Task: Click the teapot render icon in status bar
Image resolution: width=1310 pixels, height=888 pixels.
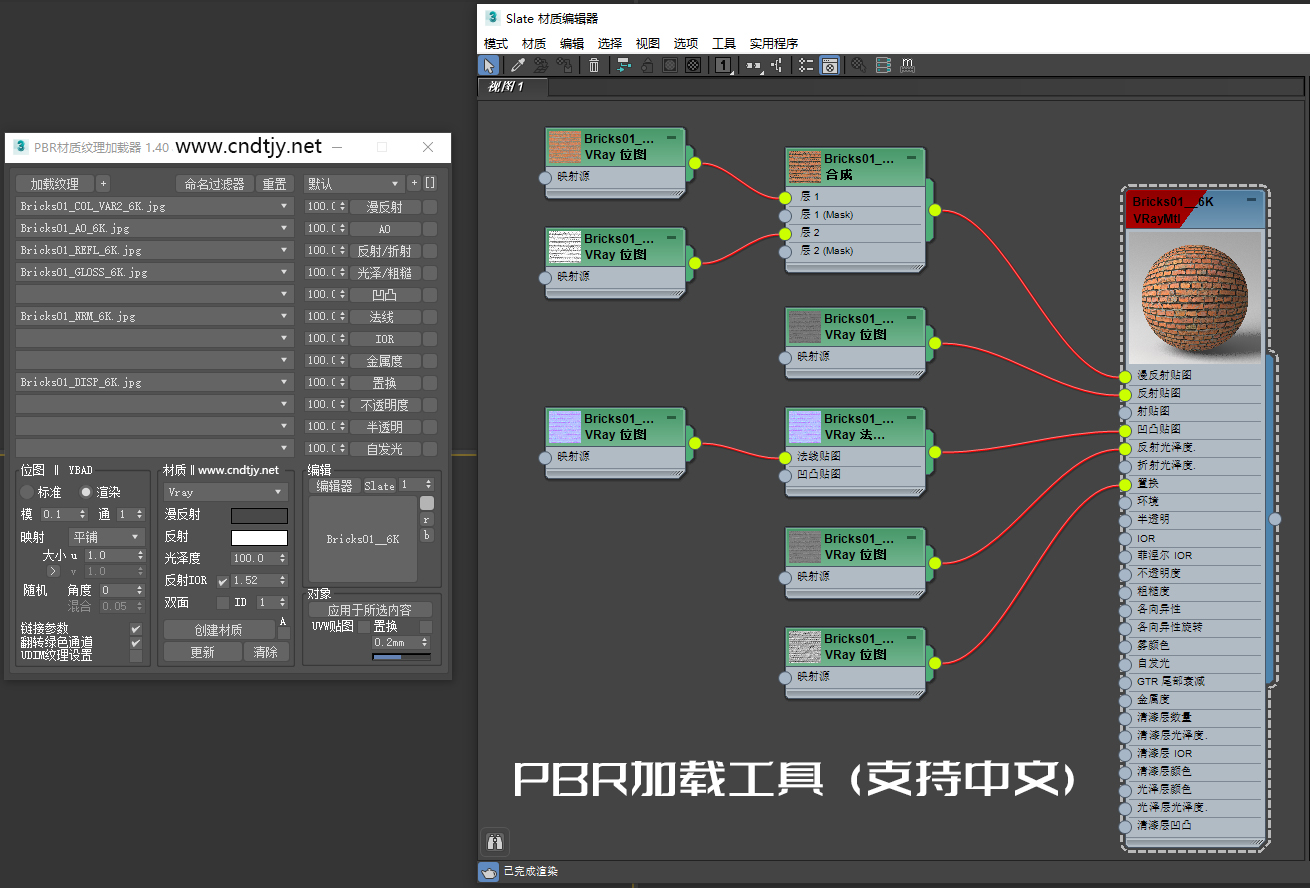Action: tap(488, 871)
